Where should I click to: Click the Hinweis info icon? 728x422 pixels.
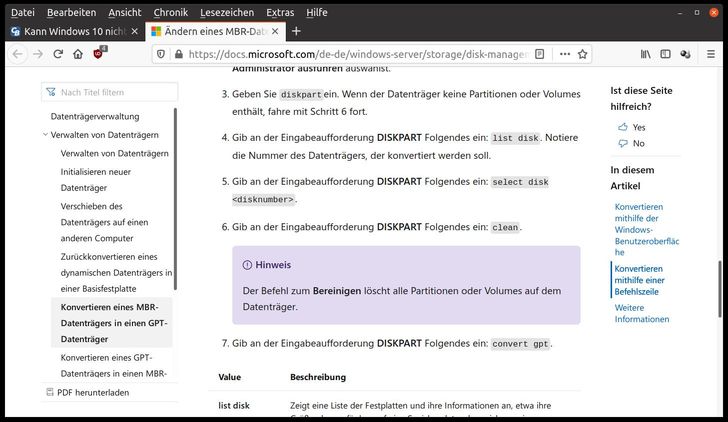247,265
